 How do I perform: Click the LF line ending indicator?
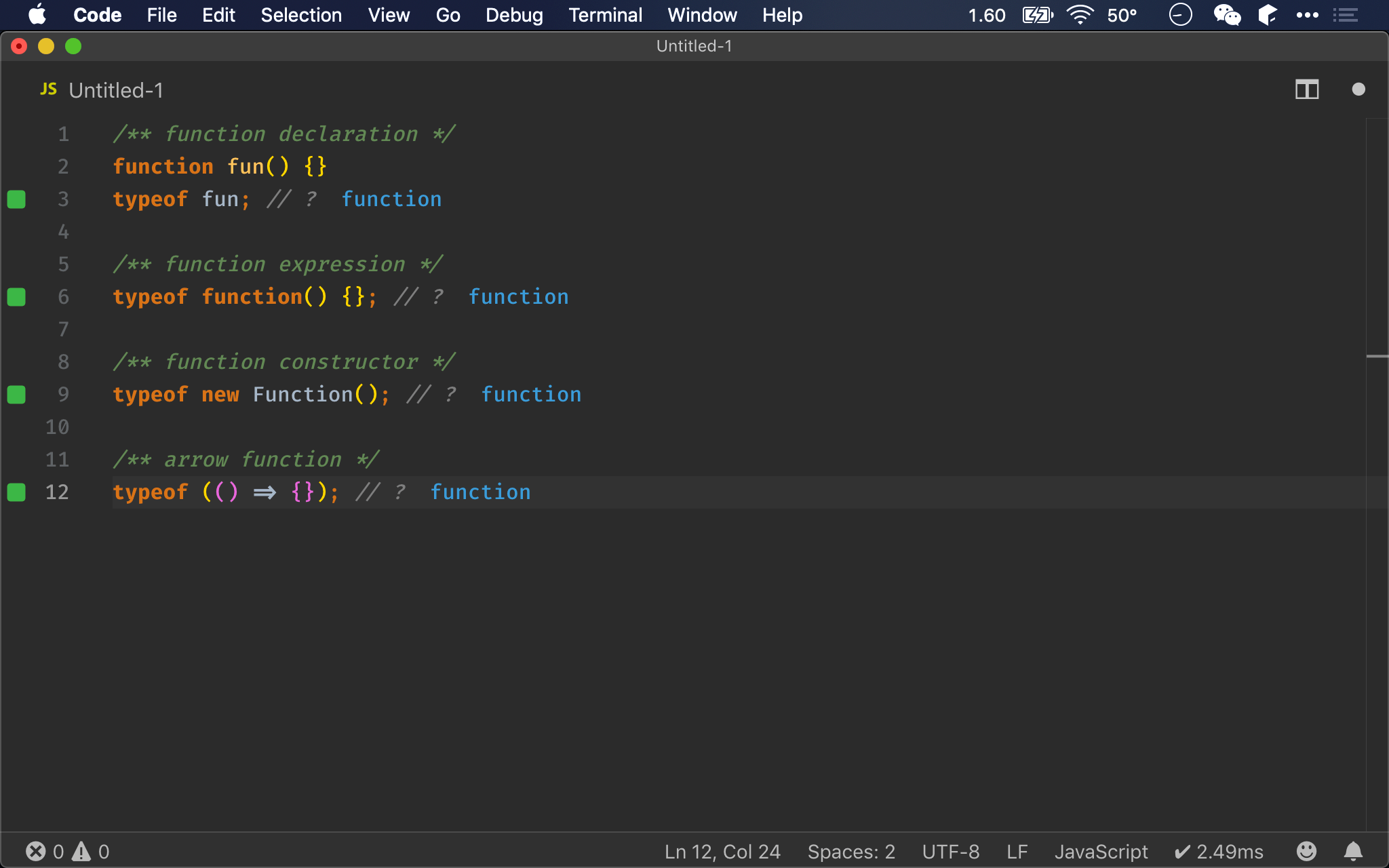coord(1019,851)
